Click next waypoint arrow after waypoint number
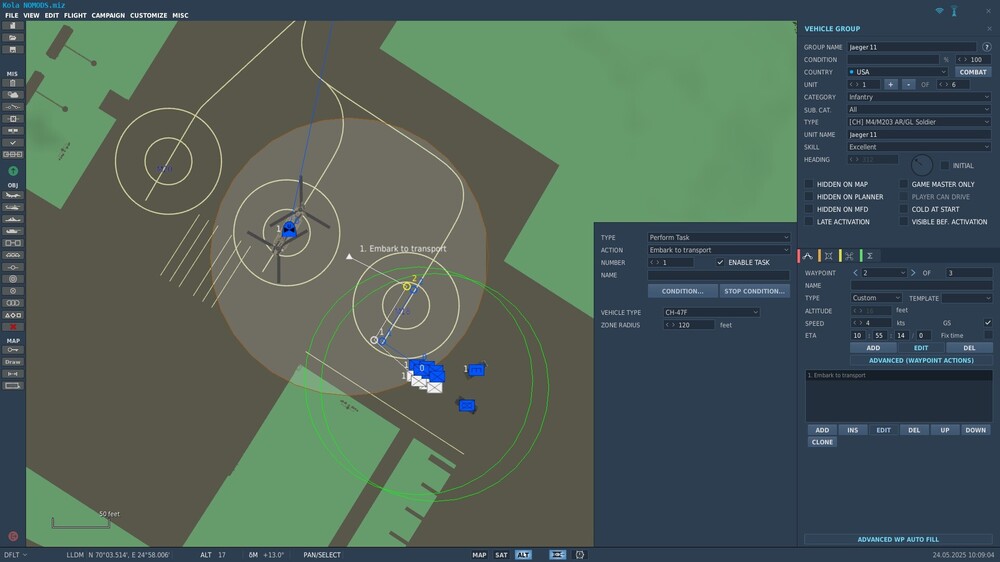This screenshot has width=1000, height=562. point(913,273)
